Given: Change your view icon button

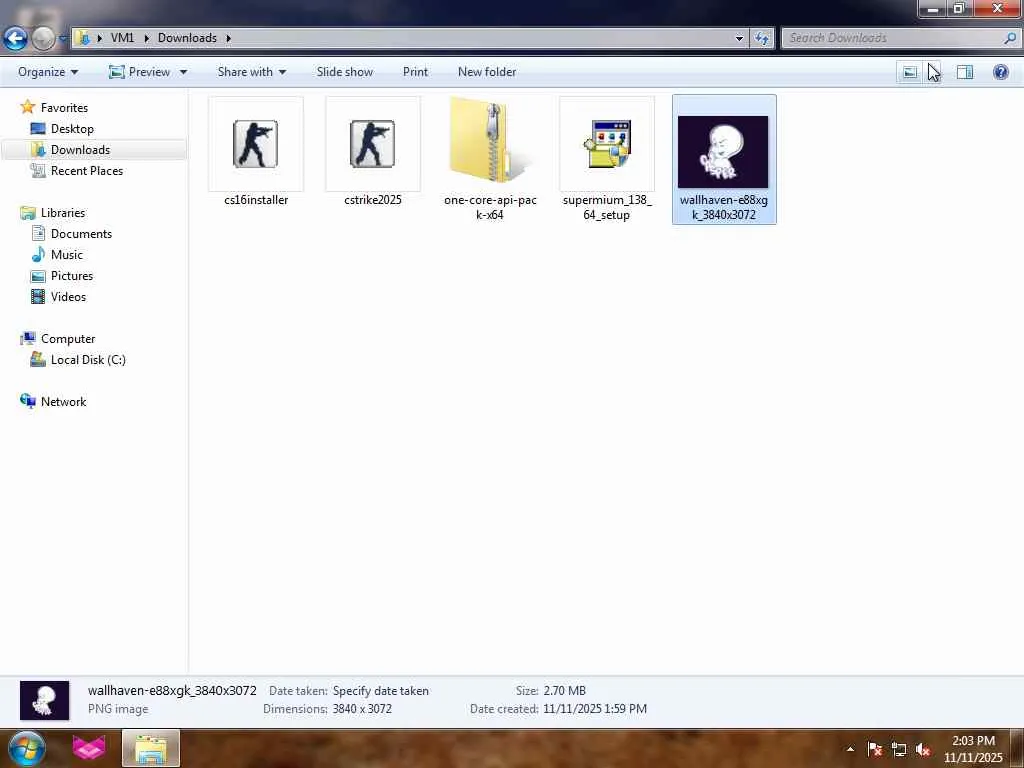Looking at the screenshot, I should (909, 72).
